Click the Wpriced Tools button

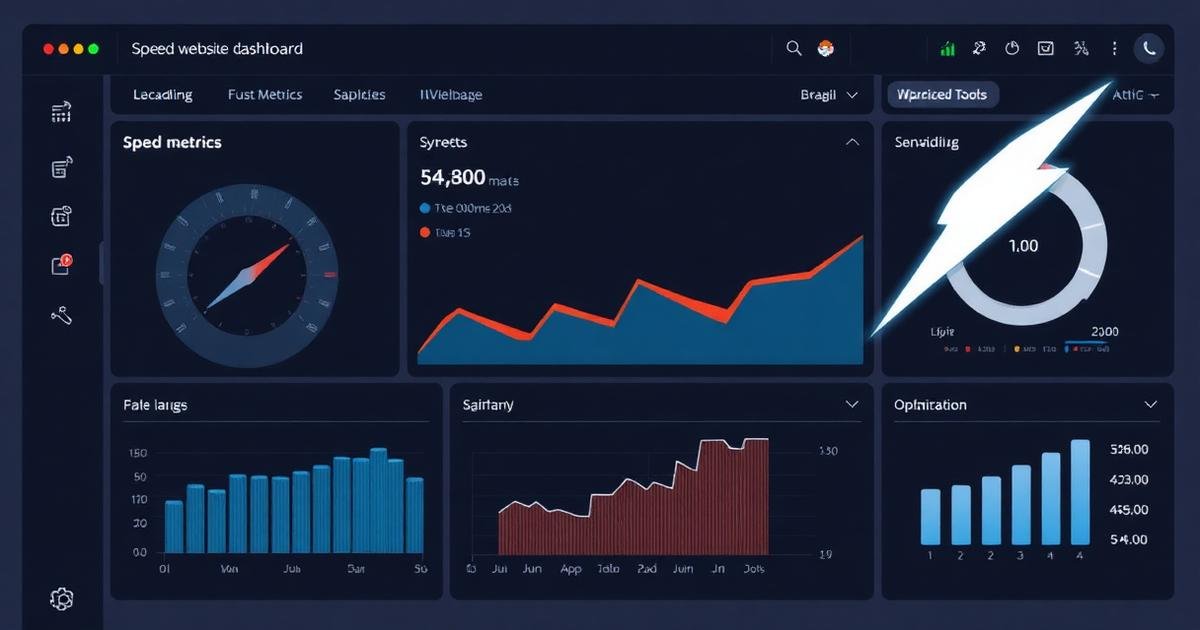943,95
